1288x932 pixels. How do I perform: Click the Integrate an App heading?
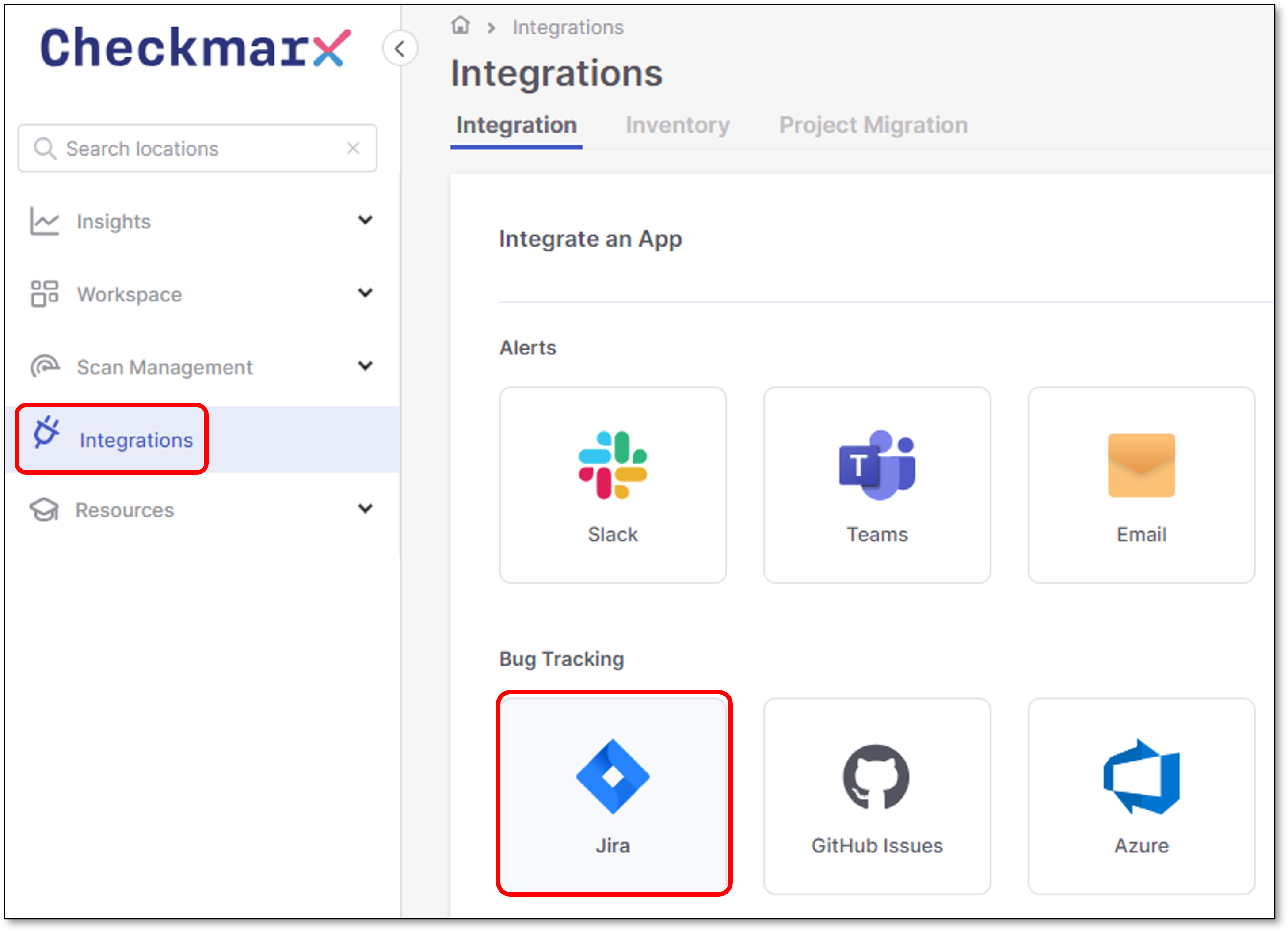click(591, 240)
